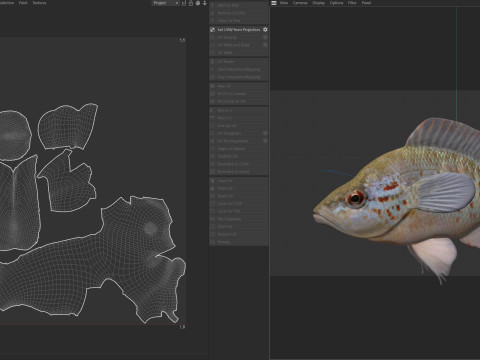Click the 1:1 zoom icon next to Project

(x=184, y=3)
